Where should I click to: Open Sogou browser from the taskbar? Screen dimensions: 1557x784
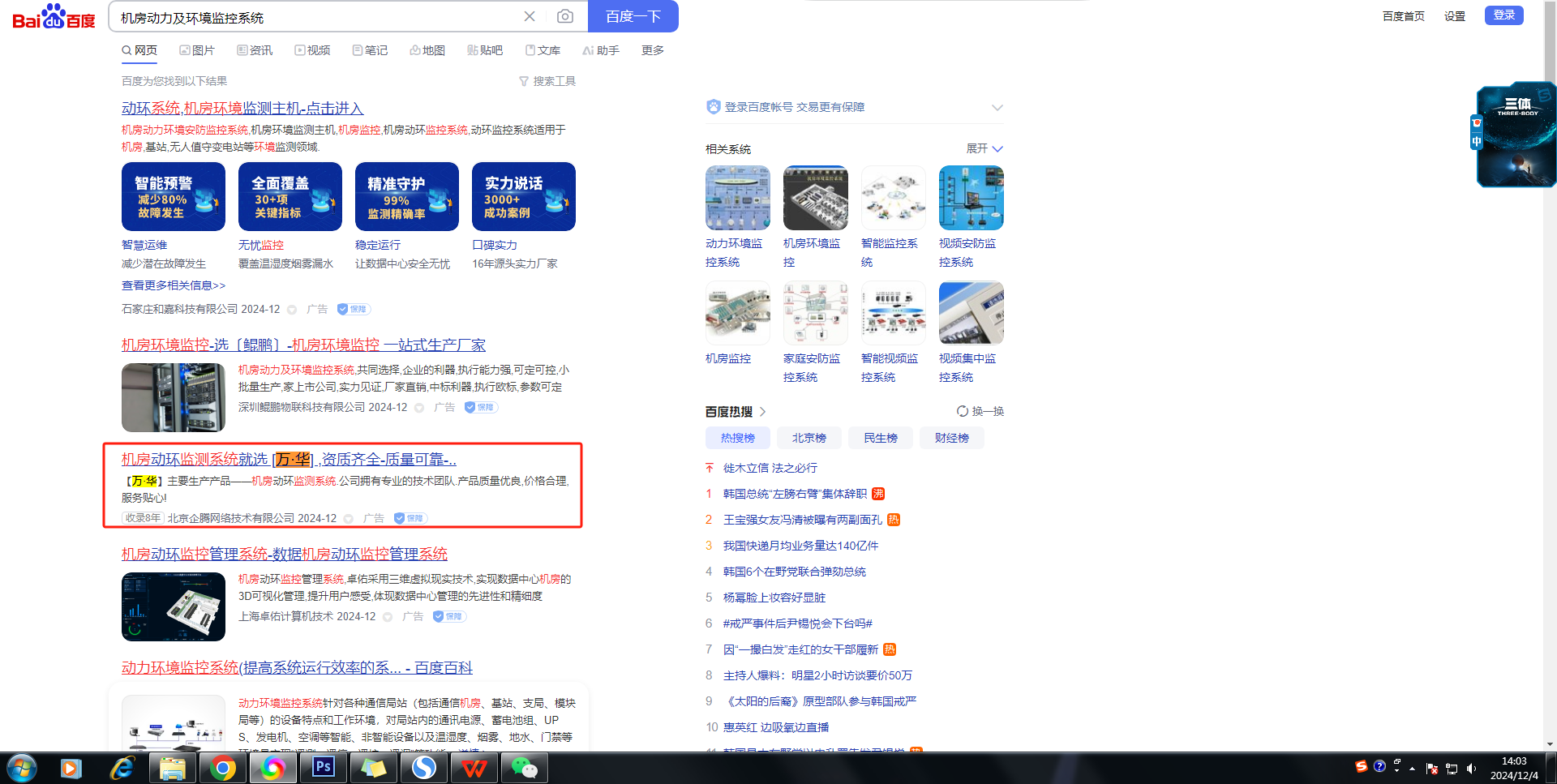tap(423, 768)
